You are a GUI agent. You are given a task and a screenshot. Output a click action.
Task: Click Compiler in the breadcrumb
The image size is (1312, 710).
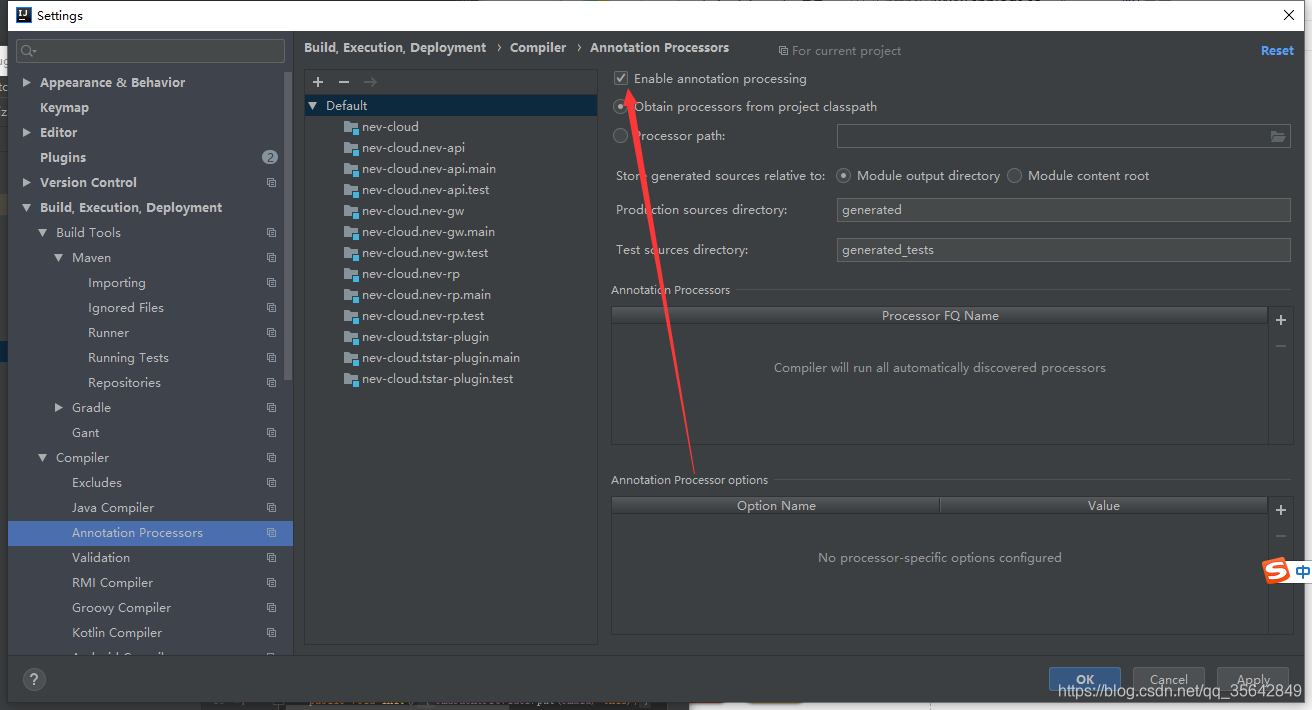[x=538, y=48]
